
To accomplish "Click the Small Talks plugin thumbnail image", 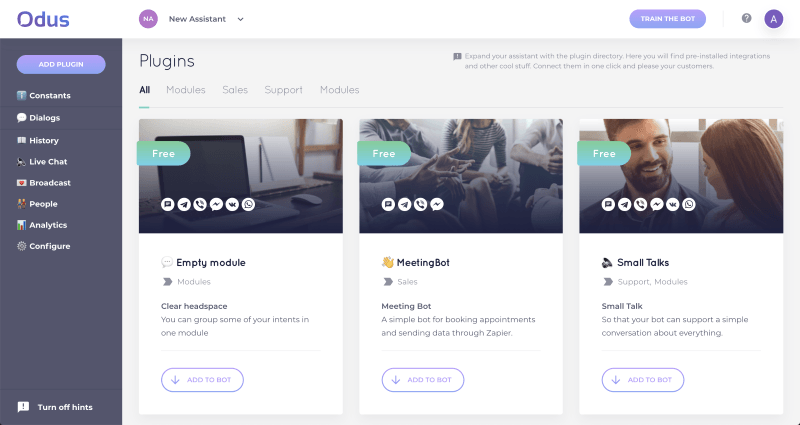I will point(681,176).
